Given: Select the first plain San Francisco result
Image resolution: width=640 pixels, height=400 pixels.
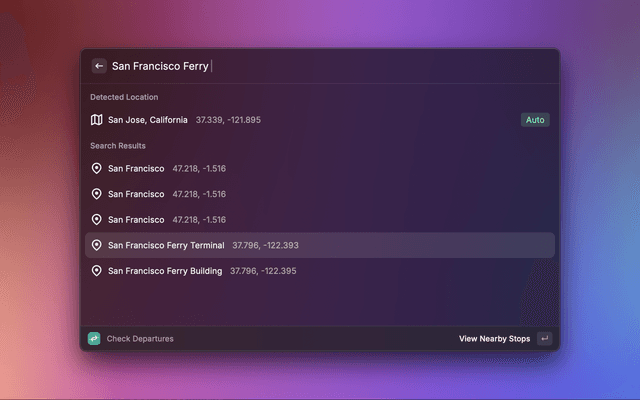Looking at the screenshot, I should click(136, 169).
